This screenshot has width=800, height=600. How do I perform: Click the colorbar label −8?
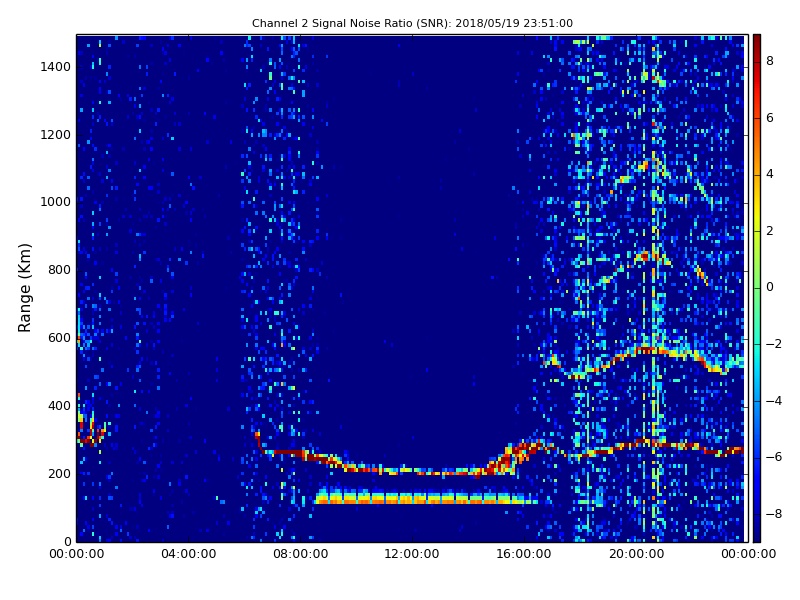pyautogui.click(x=774, y=514)
